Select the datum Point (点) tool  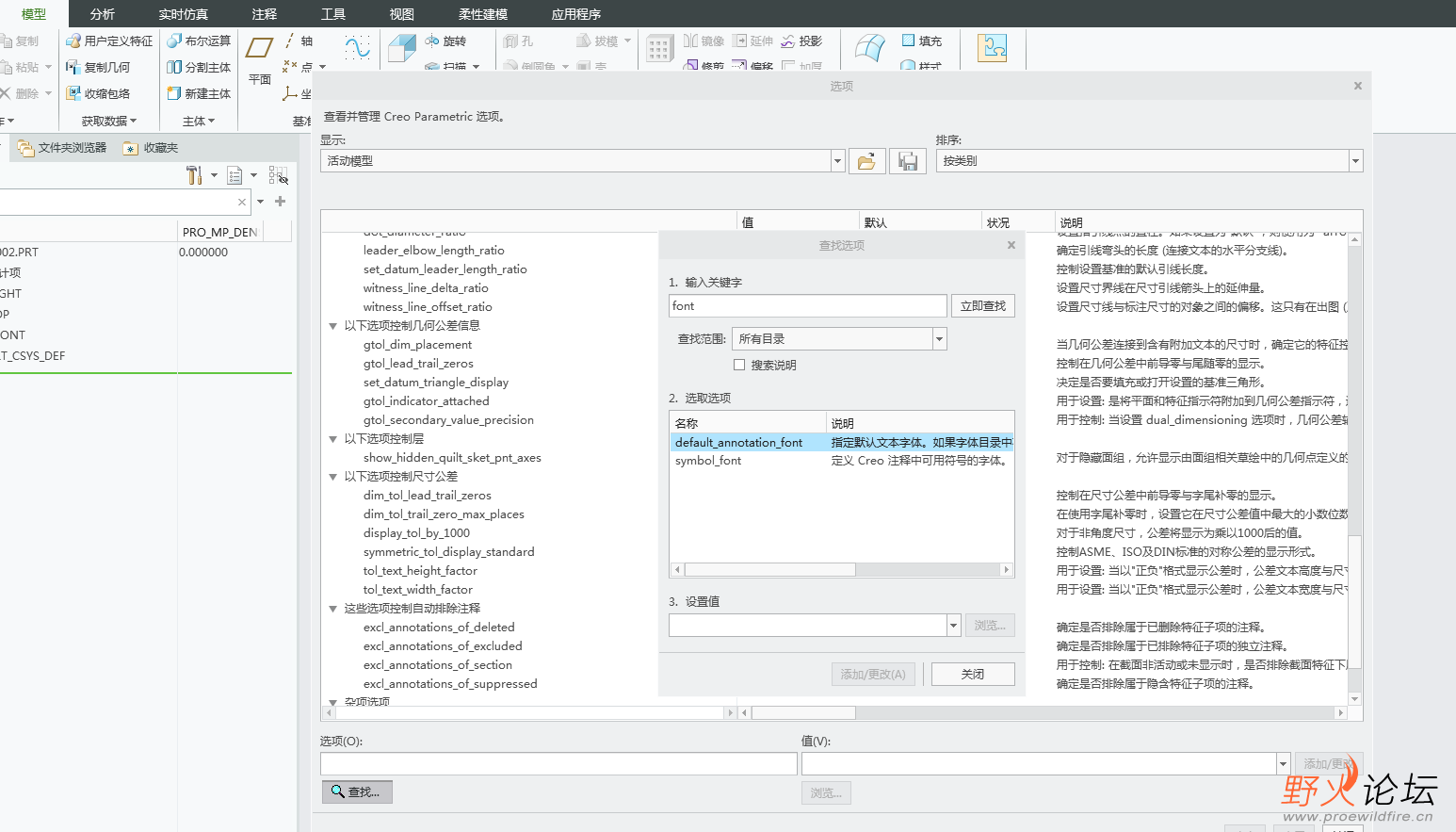coord(298,67)
